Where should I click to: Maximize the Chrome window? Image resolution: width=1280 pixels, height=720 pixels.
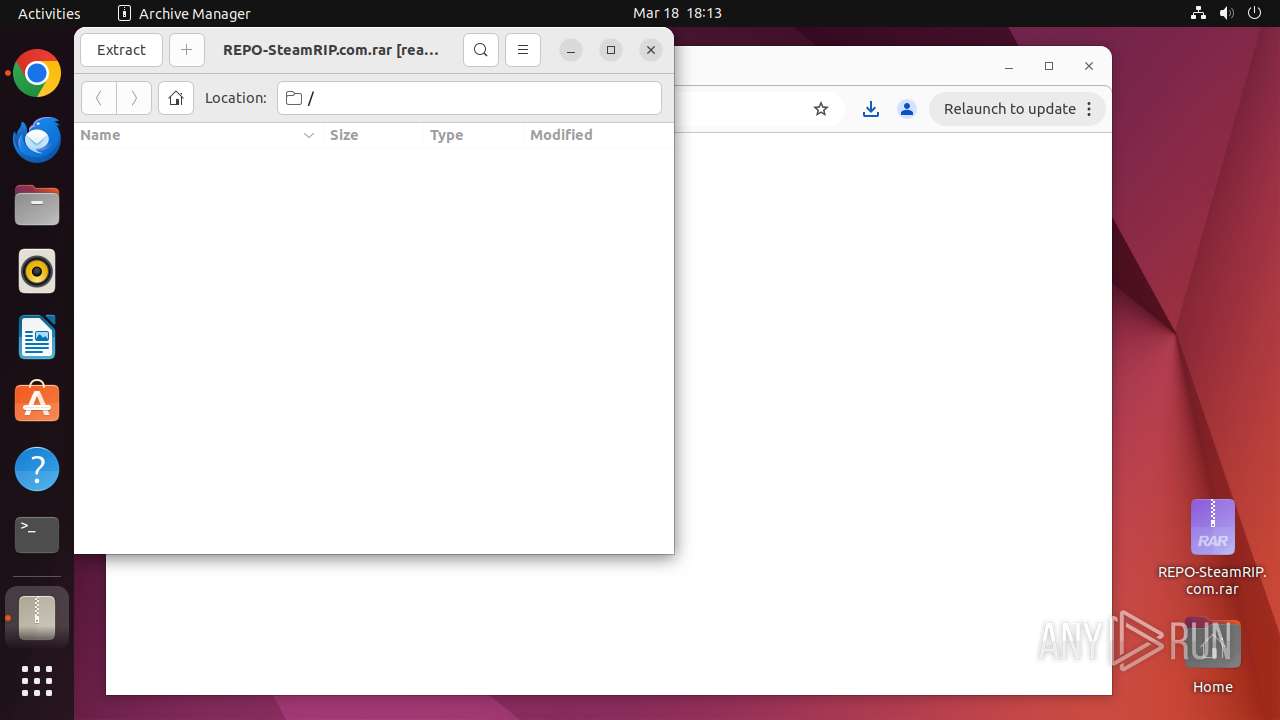[1049, 66]
